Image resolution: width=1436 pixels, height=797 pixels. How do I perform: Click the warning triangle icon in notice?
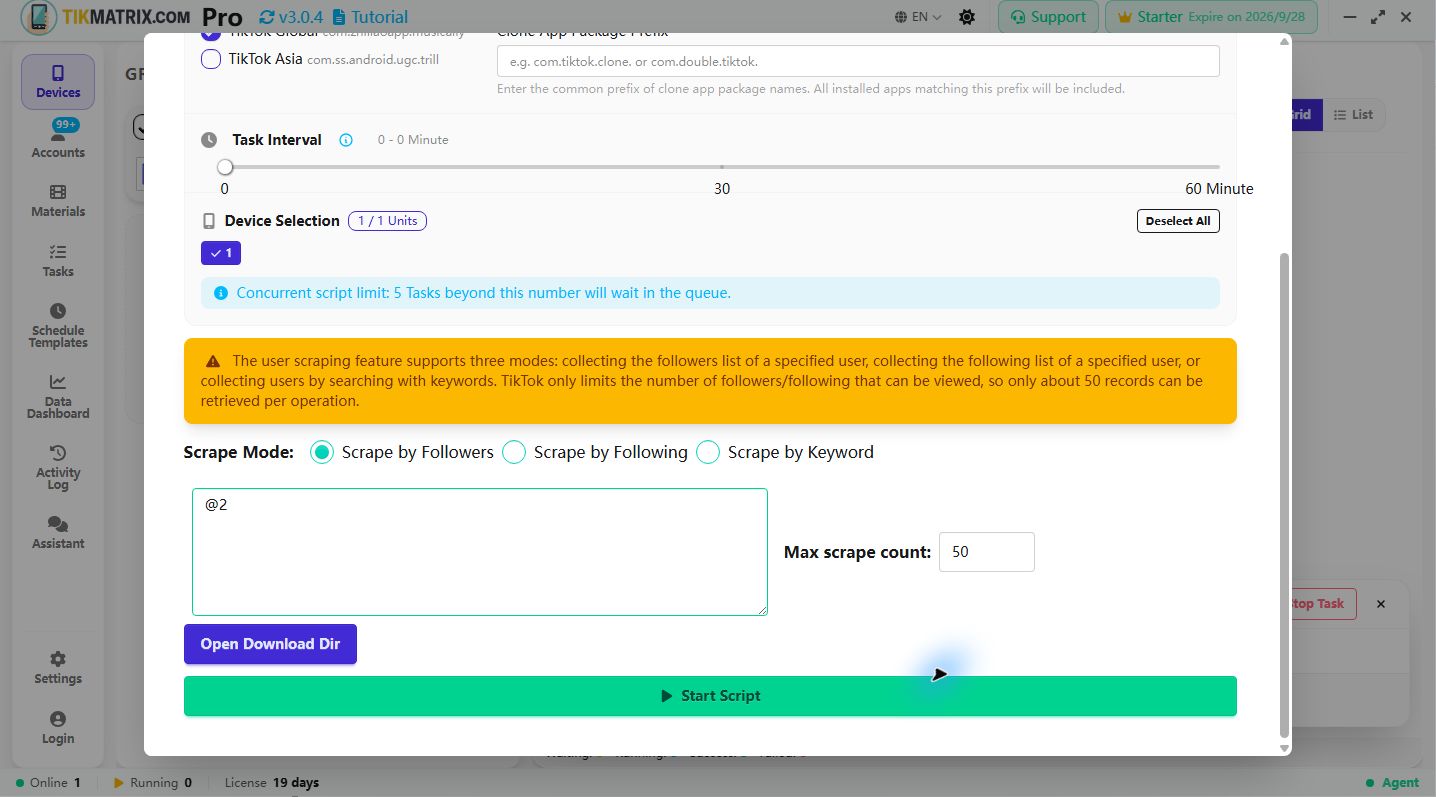pyautogui.click(x=213, y=361)
